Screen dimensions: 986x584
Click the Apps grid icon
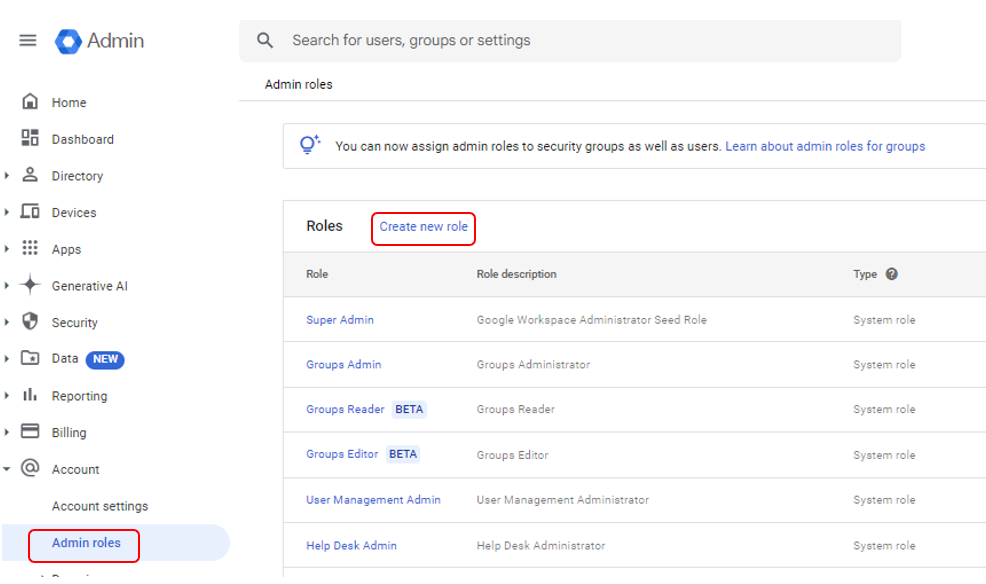[x=30, y=248]
